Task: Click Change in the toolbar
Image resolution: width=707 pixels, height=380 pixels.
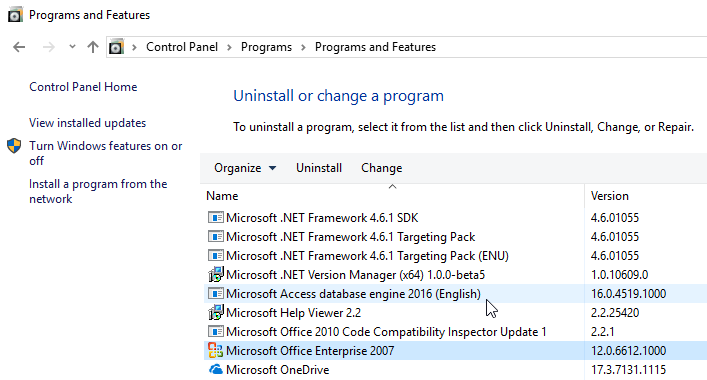Action: 381,168
